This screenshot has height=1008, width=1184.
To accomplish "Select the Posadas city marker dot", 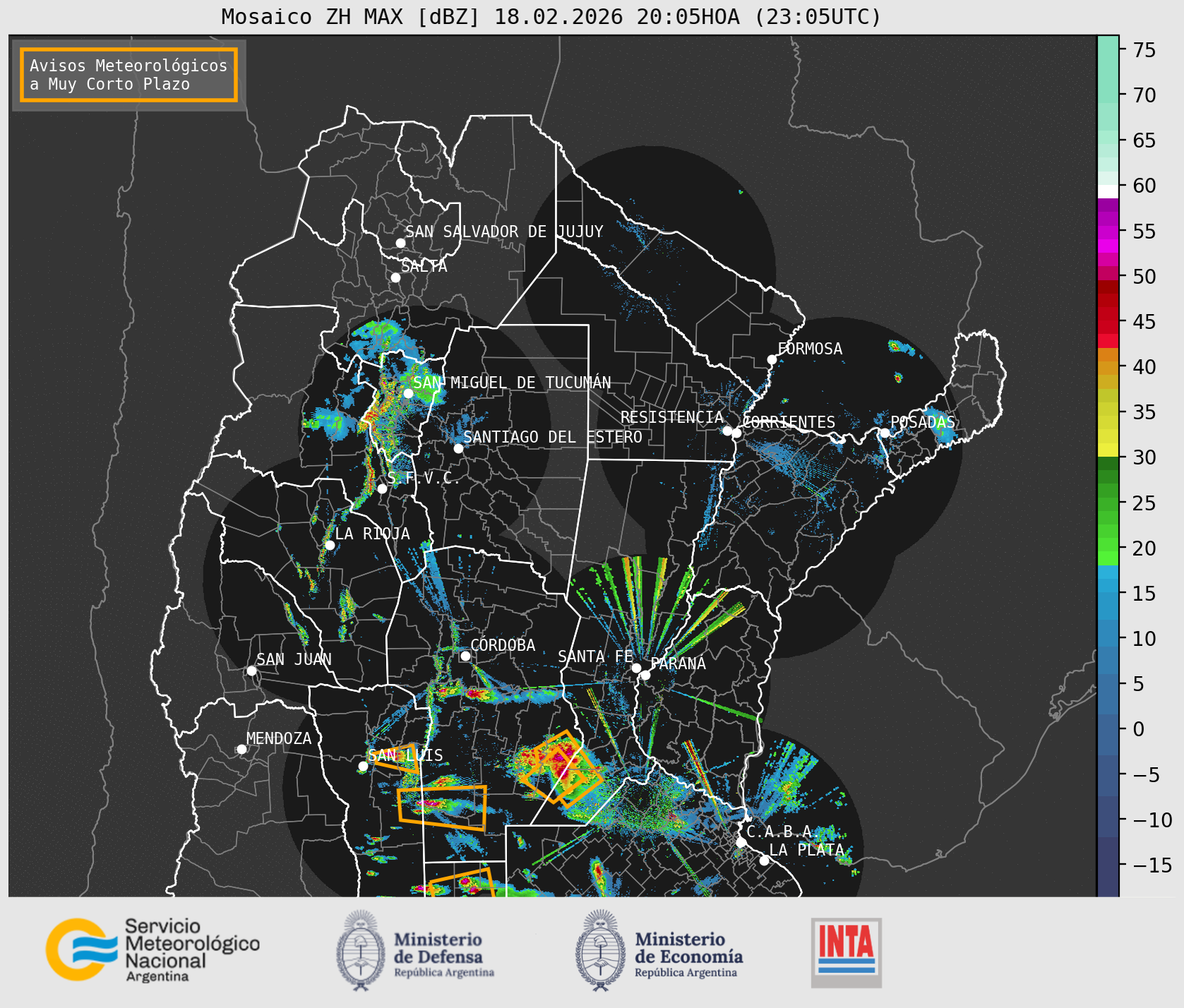I will pyautogui.click(x=885, y=433).
